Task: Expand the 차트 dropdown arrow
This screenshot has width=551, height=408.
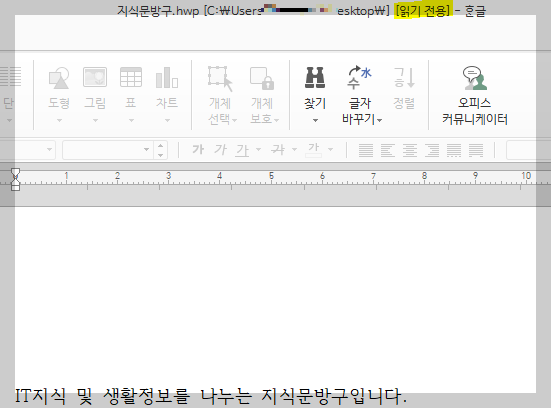Action: [x=168, y=121]
